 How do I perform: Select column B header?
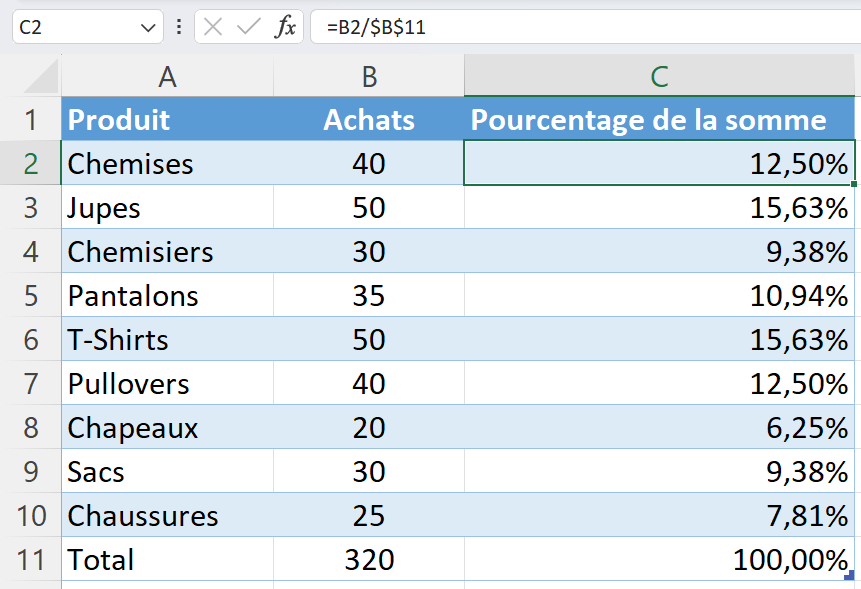pyautogui.click(x=368, y=76)
